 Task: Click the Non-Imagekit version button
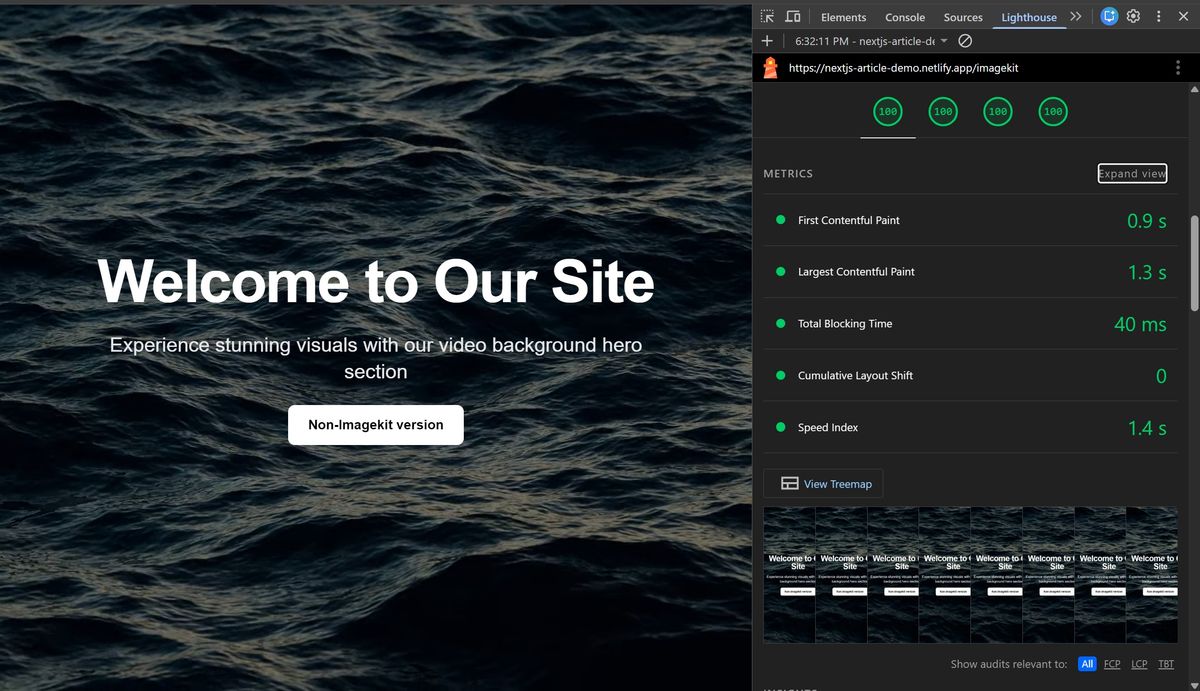[376, 425]
